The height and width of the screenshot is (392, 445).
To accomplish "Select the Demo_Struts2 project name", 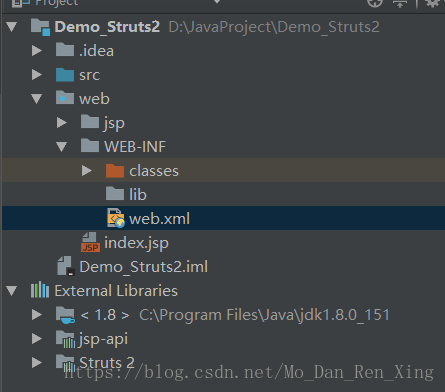I will (x=107, y=27).
